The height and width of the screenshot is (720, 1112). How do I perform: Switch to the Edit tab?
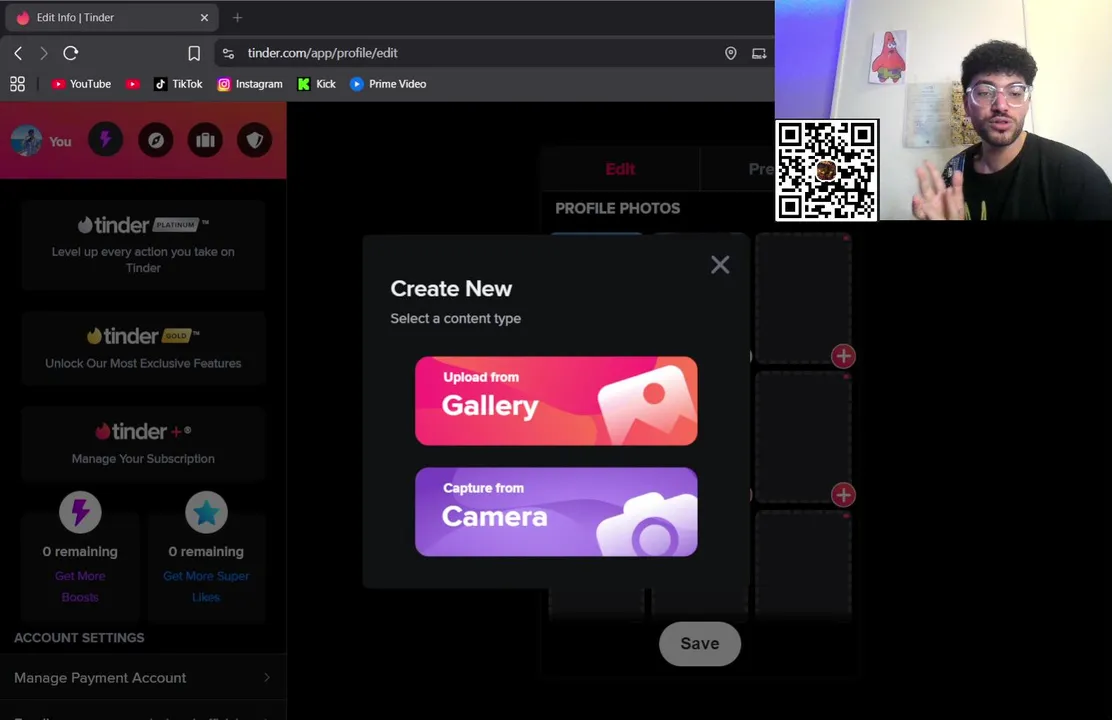(x=621, y=169)
